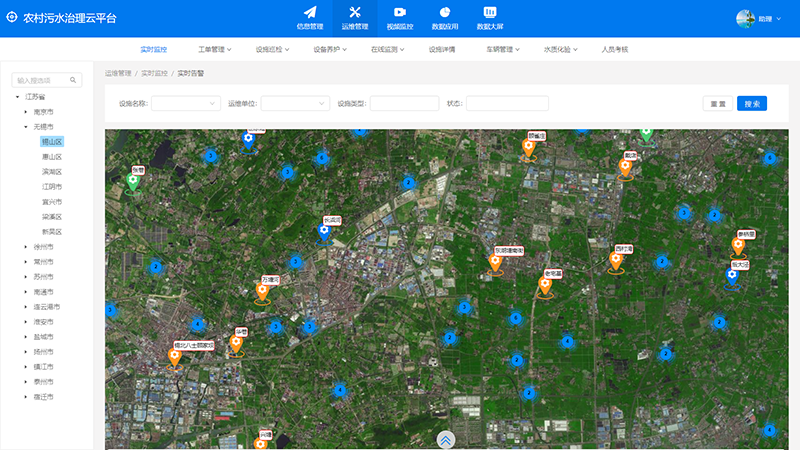Switch to the 实时监控 tab

coord(153,48)
